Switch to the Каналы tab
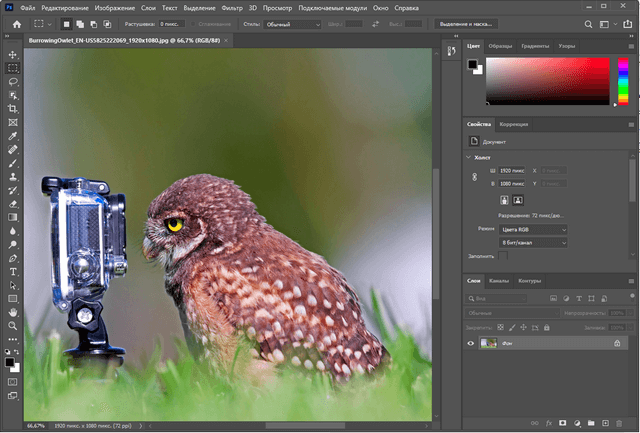 pos(499,281)
